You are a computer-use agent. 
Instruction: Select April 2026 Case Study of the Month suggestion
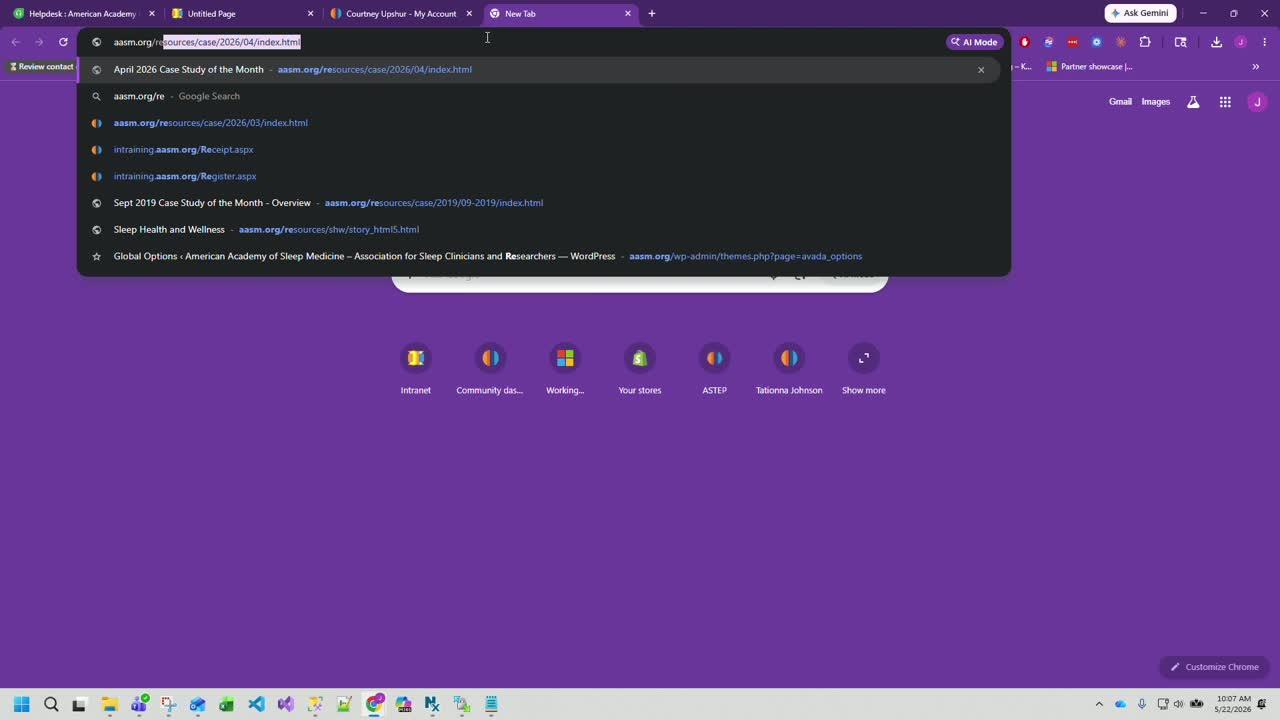538,69
